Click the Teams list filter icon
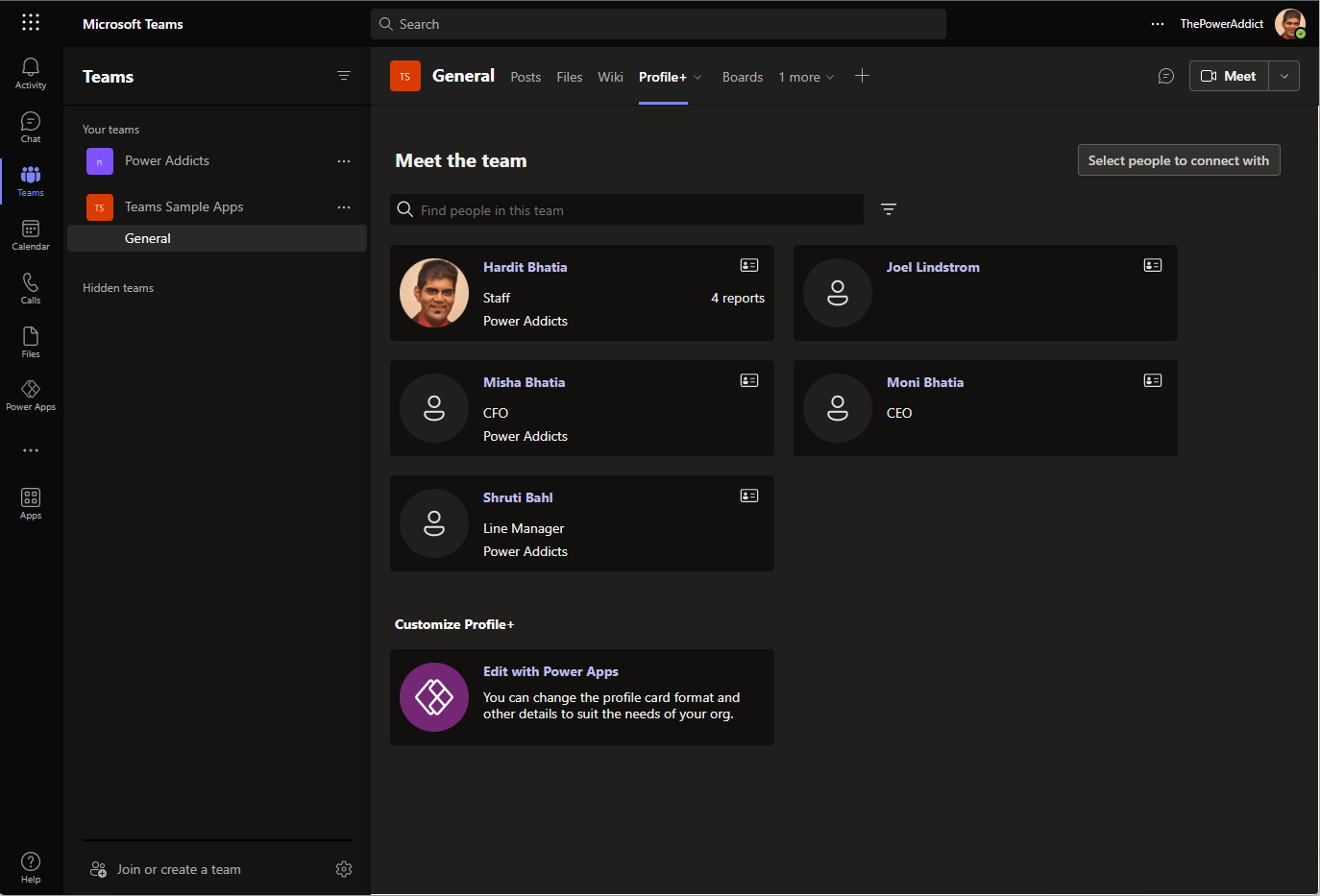Image resolution: width=1320 pixels, height=896 pixels. coord(344,76)
